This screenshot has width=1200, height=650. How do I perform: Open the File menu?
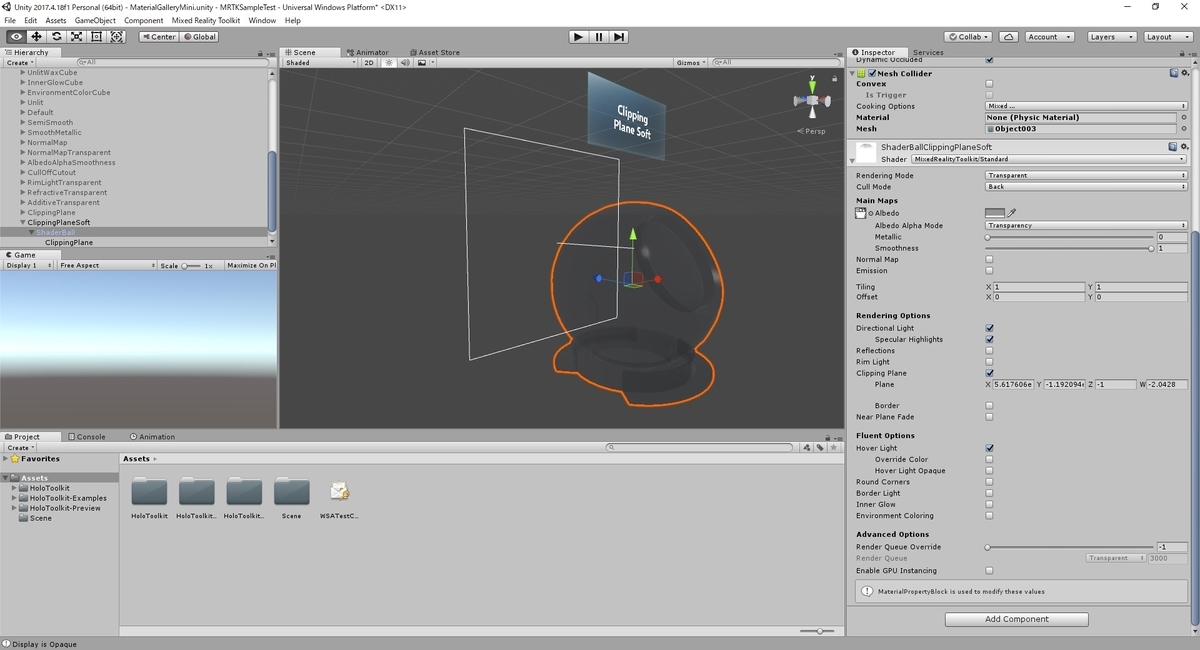pyautogui.click(x=11, y=20)
